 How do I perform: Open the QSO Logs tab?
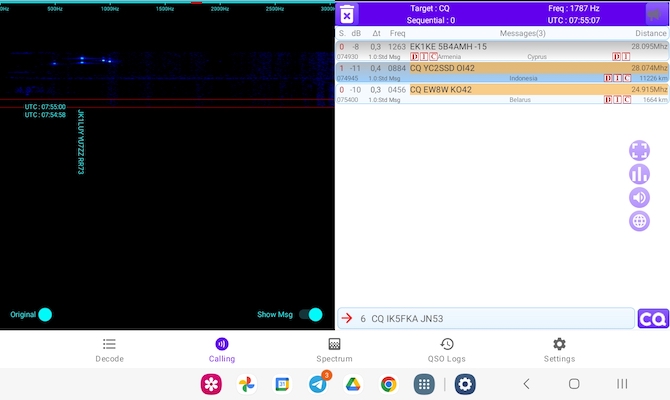pyautogui.click(x=447, y=350)
